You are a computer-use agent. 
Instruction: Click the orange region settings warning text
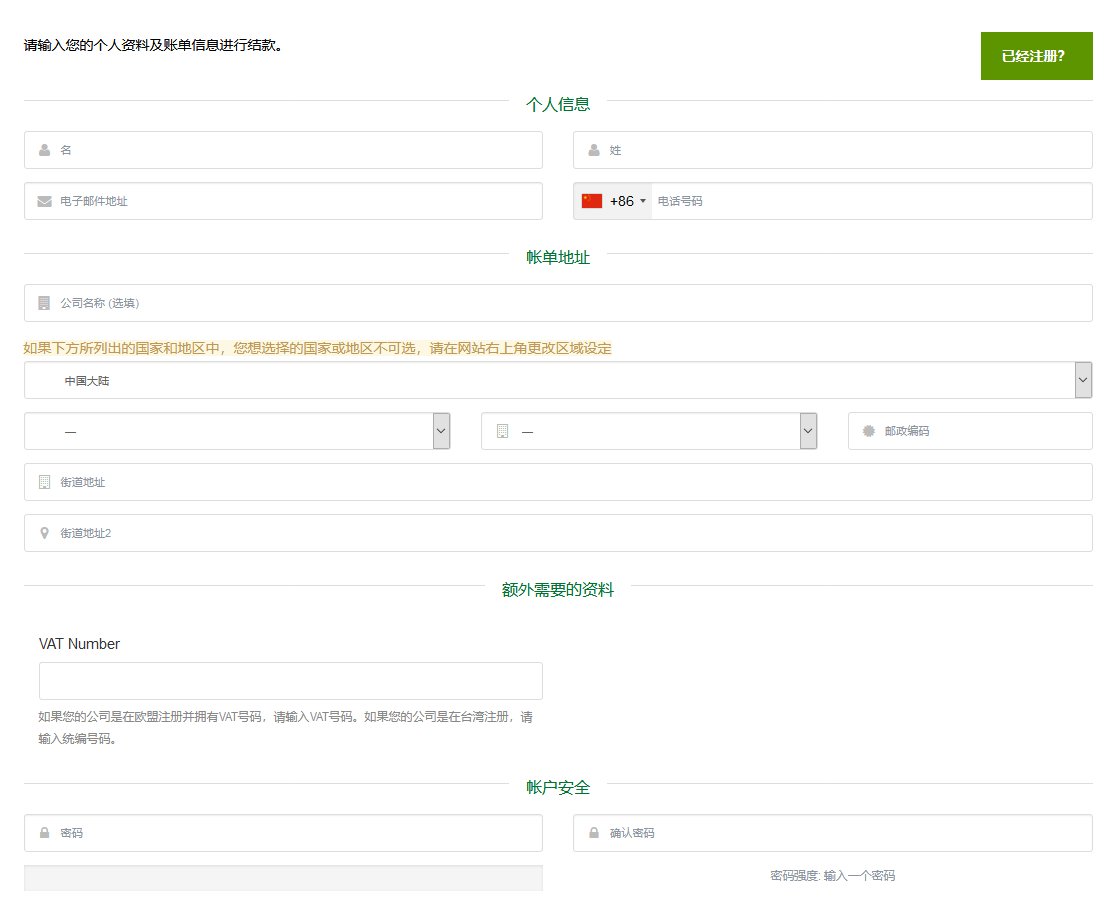click(316, 348)
